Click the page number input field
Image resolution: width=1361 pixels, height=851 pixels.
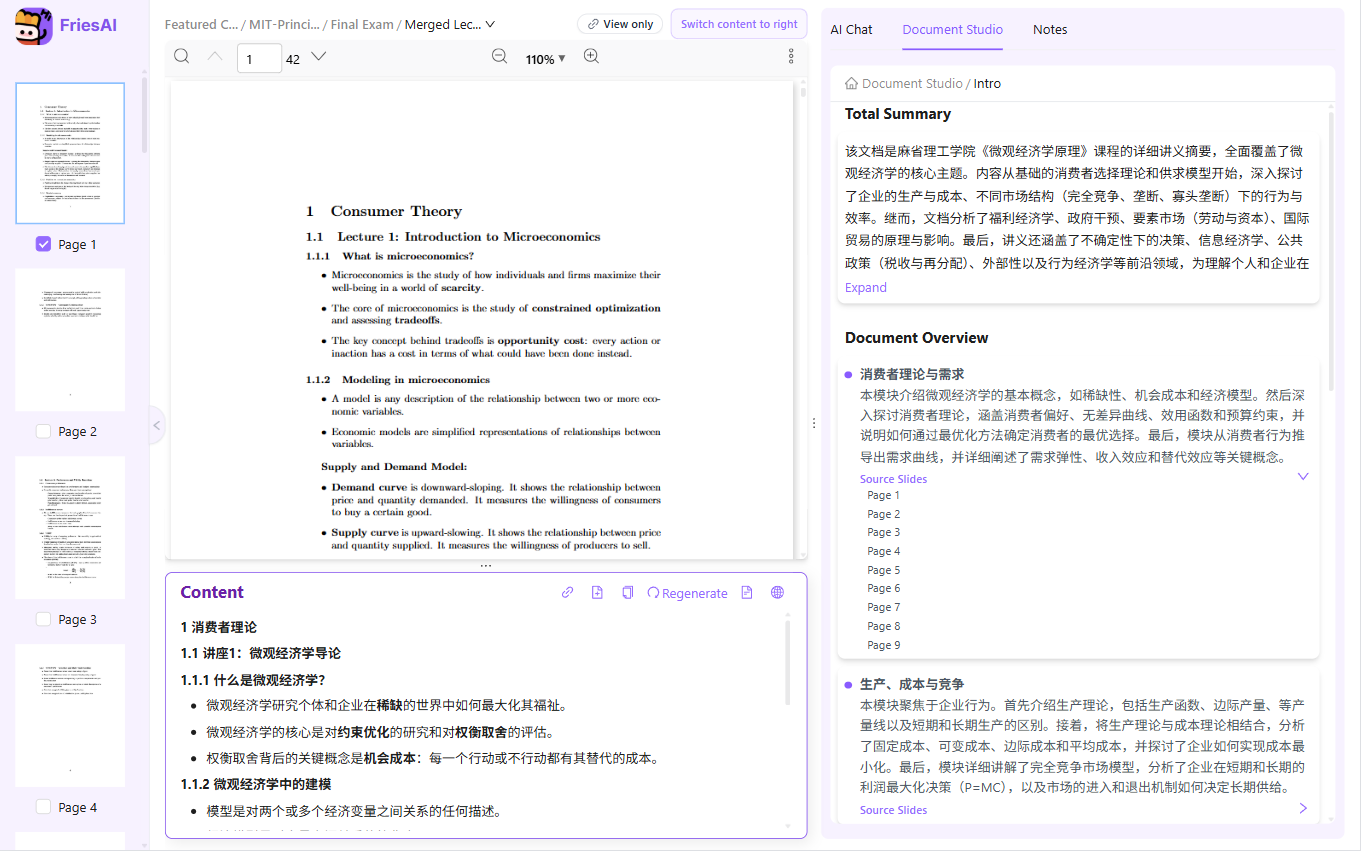[x=259, y=59]
